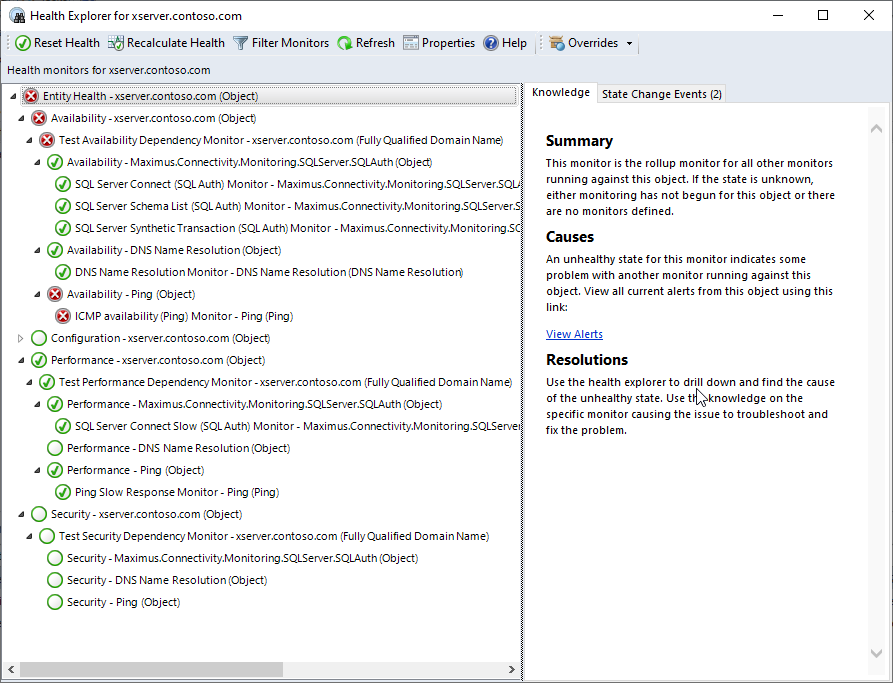Collapse the Performance - xserver.contoso.com node

click(x=21, y=360)
